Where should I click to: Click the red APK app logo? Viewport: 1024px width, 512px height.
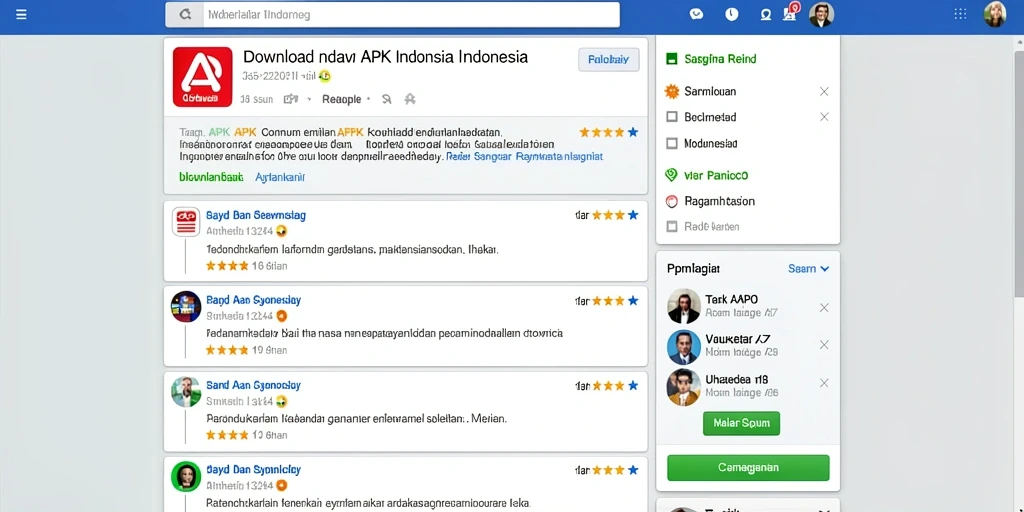(x=202, y=76)
